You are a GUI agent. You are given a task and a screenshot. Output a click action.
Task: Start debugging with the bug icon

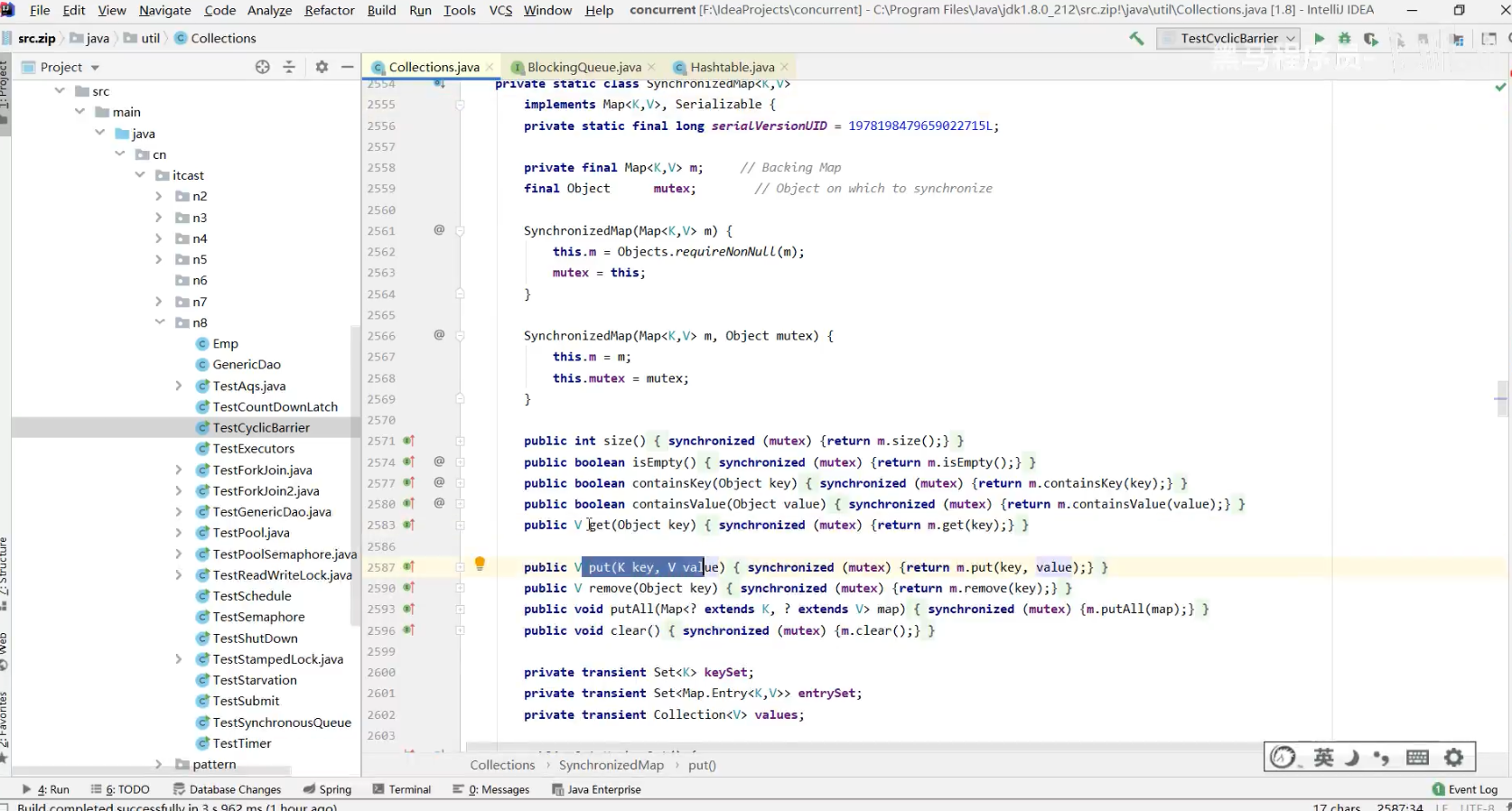[1345, 38]
